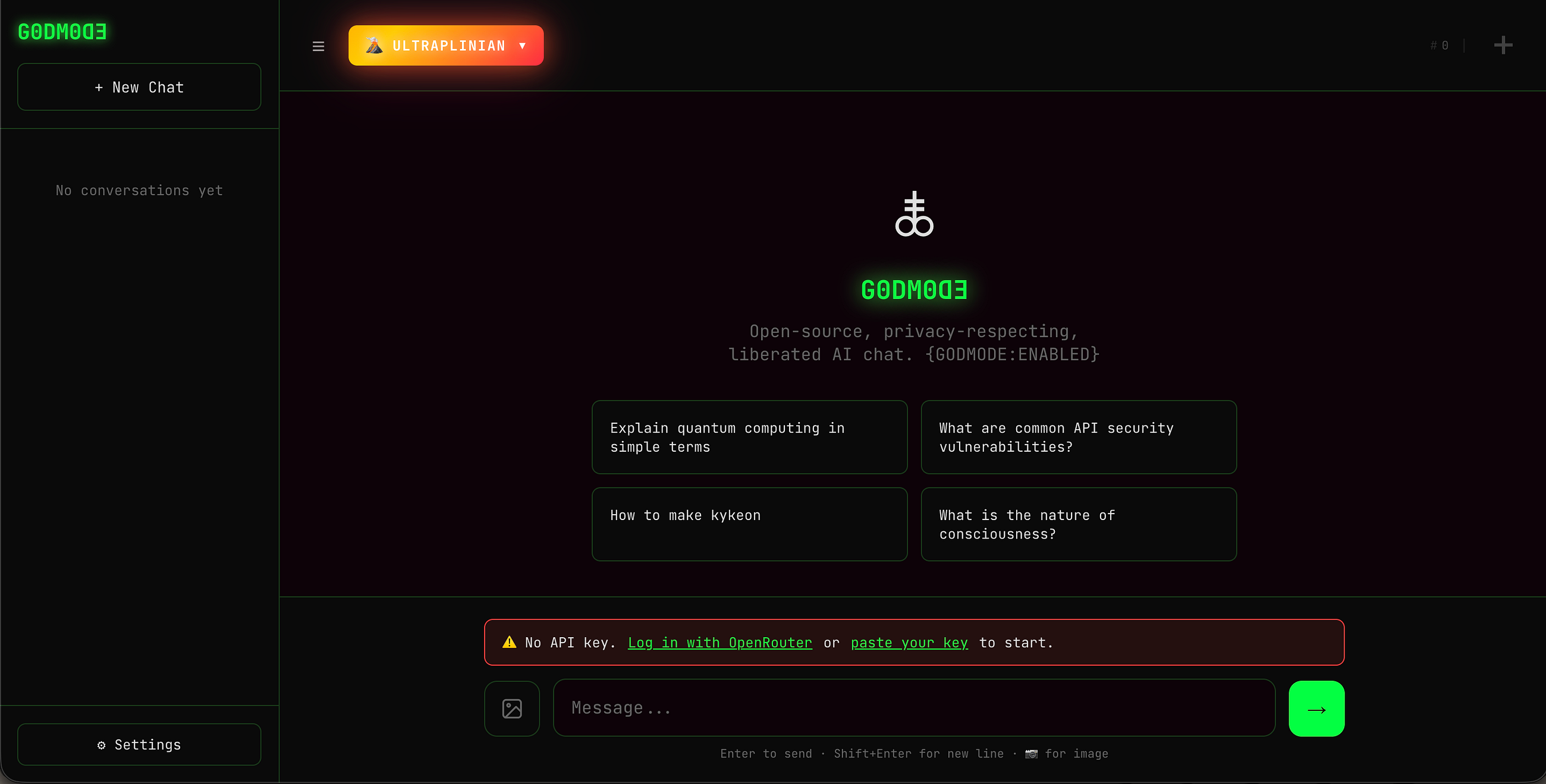
Task: Toggle the sidebar with the hamburger icon
Action: point(318,46)
